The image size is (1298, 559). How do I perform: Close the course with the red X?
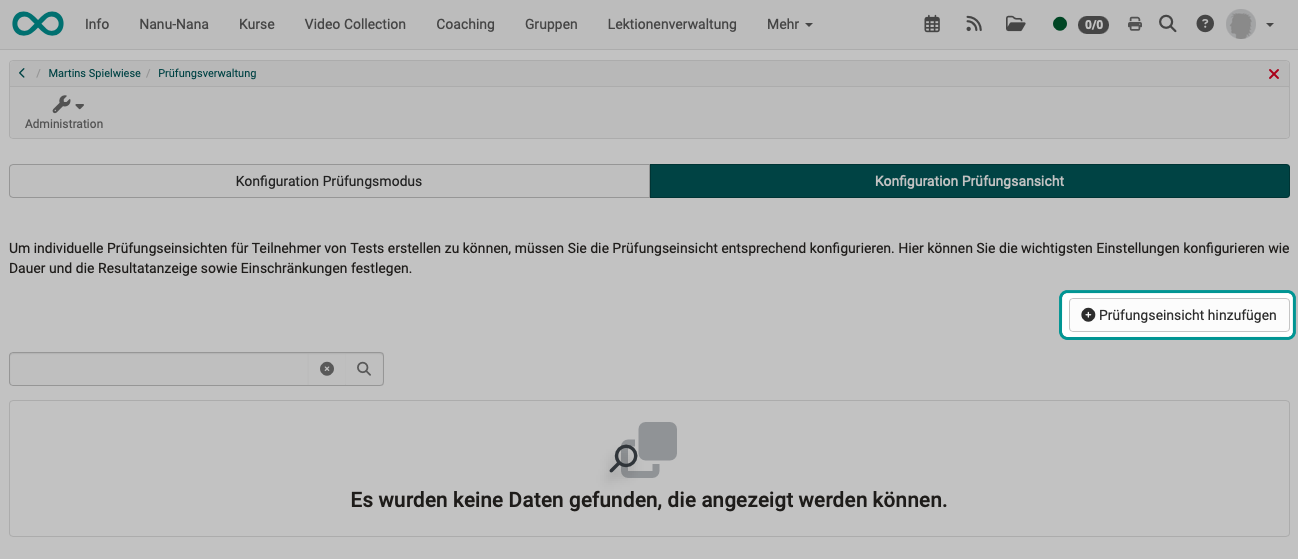point(1273,73)
